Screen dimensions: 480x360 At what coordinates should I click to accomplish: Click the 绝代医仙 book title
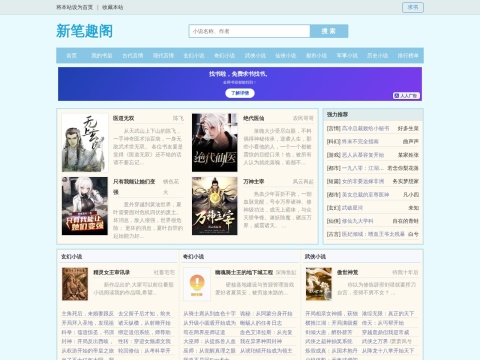click(253, 118)
